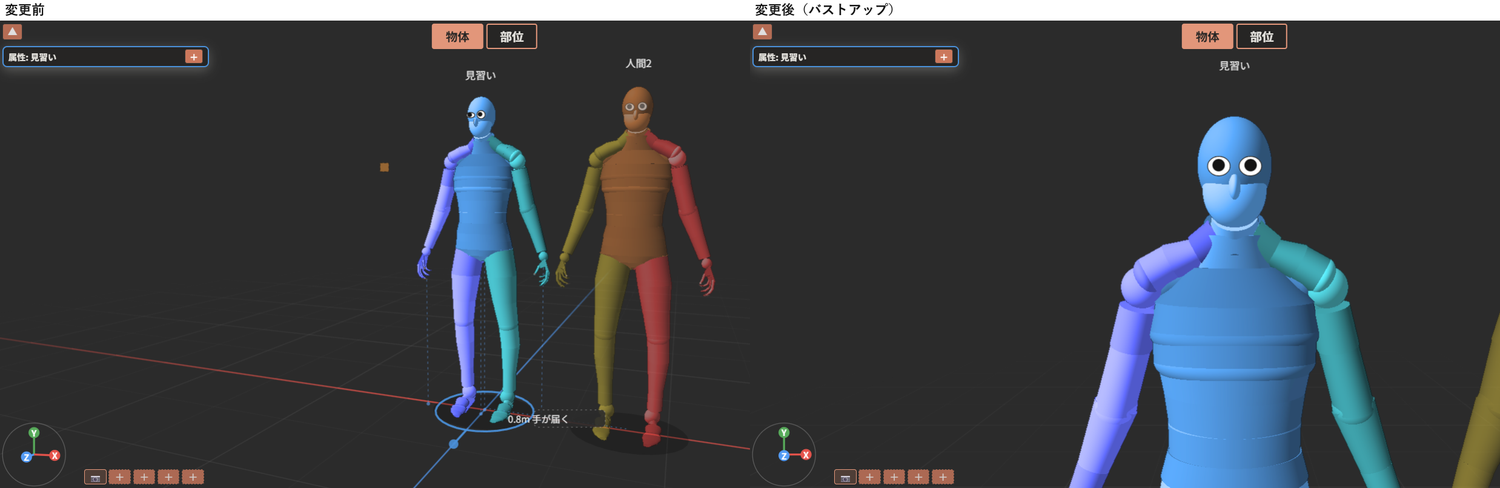Collapse panel with triangle button in 変更前 view
Image resolution: width=1500 pixels, height=488 pixels.
coord(12,32)
